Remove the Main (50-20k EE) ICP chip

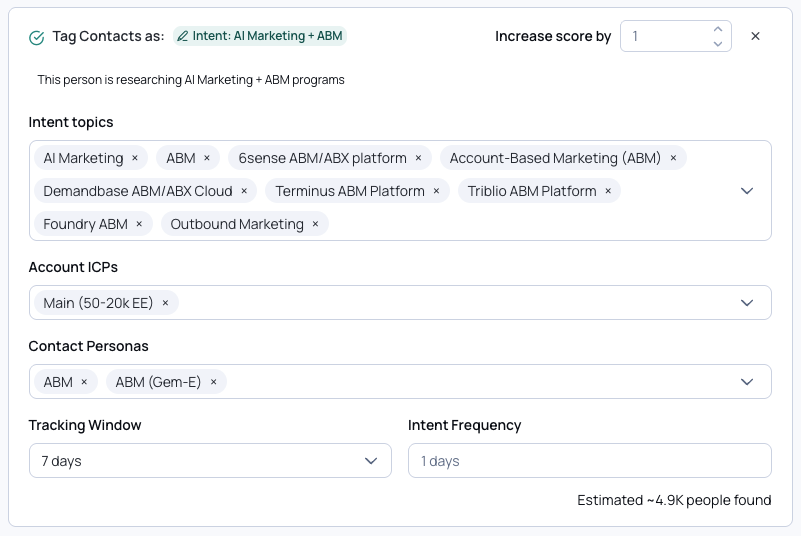coord(165,303)
